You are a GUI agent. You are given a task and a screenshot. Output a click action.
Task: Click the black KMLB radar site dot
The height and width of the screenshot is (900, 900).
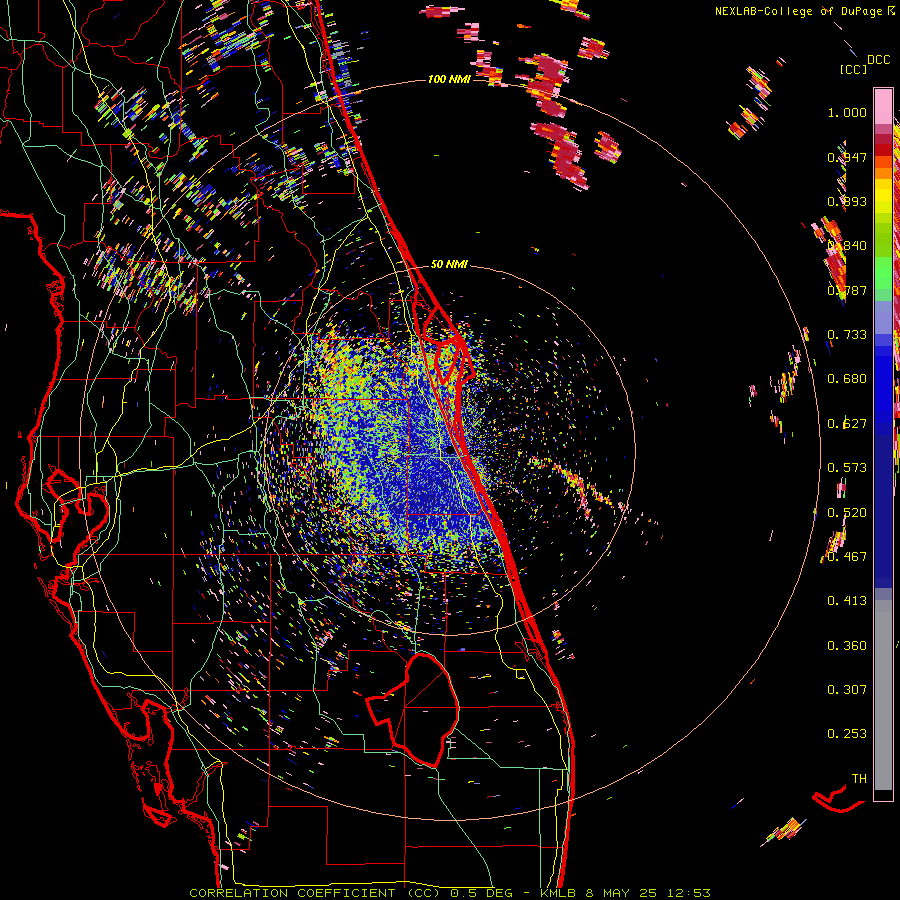(x=450, y=451)
